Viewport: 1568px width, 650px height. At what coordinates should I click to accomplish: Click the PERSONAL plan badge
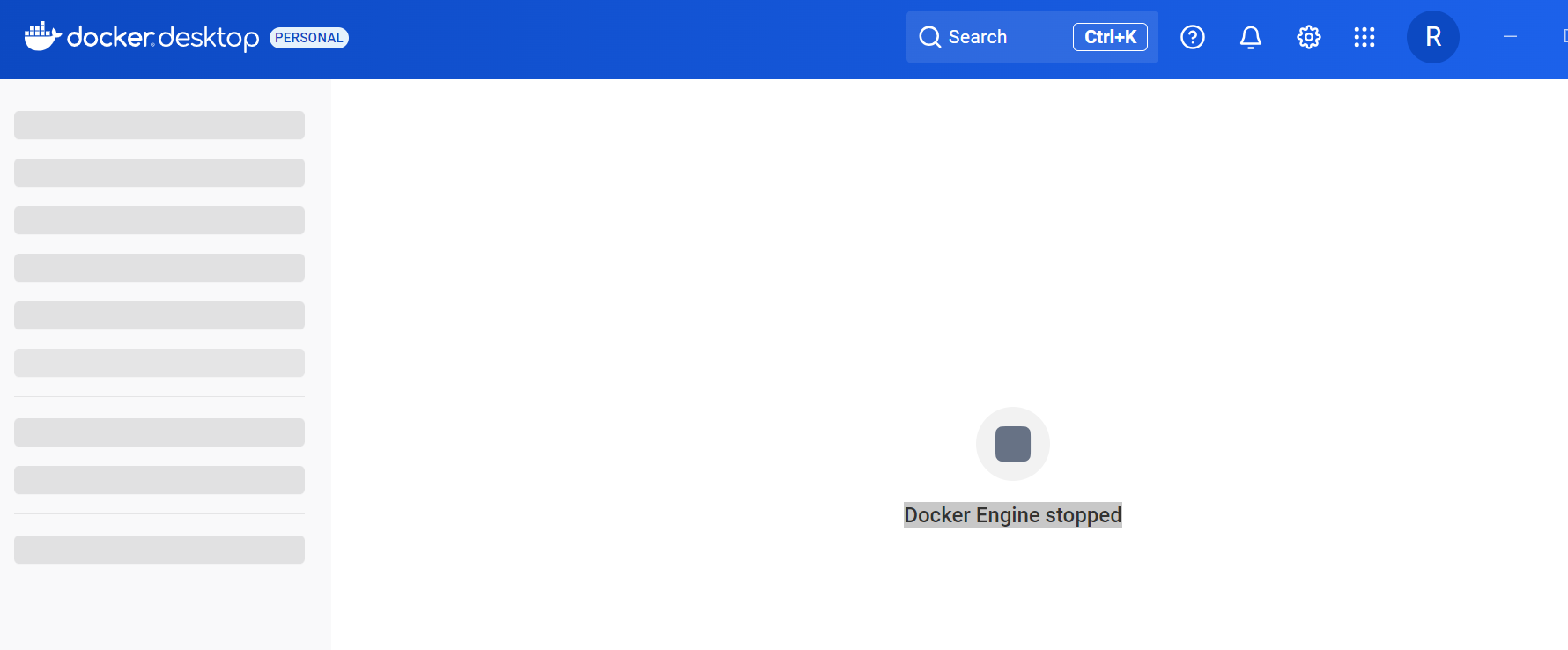tap(309, 38)
